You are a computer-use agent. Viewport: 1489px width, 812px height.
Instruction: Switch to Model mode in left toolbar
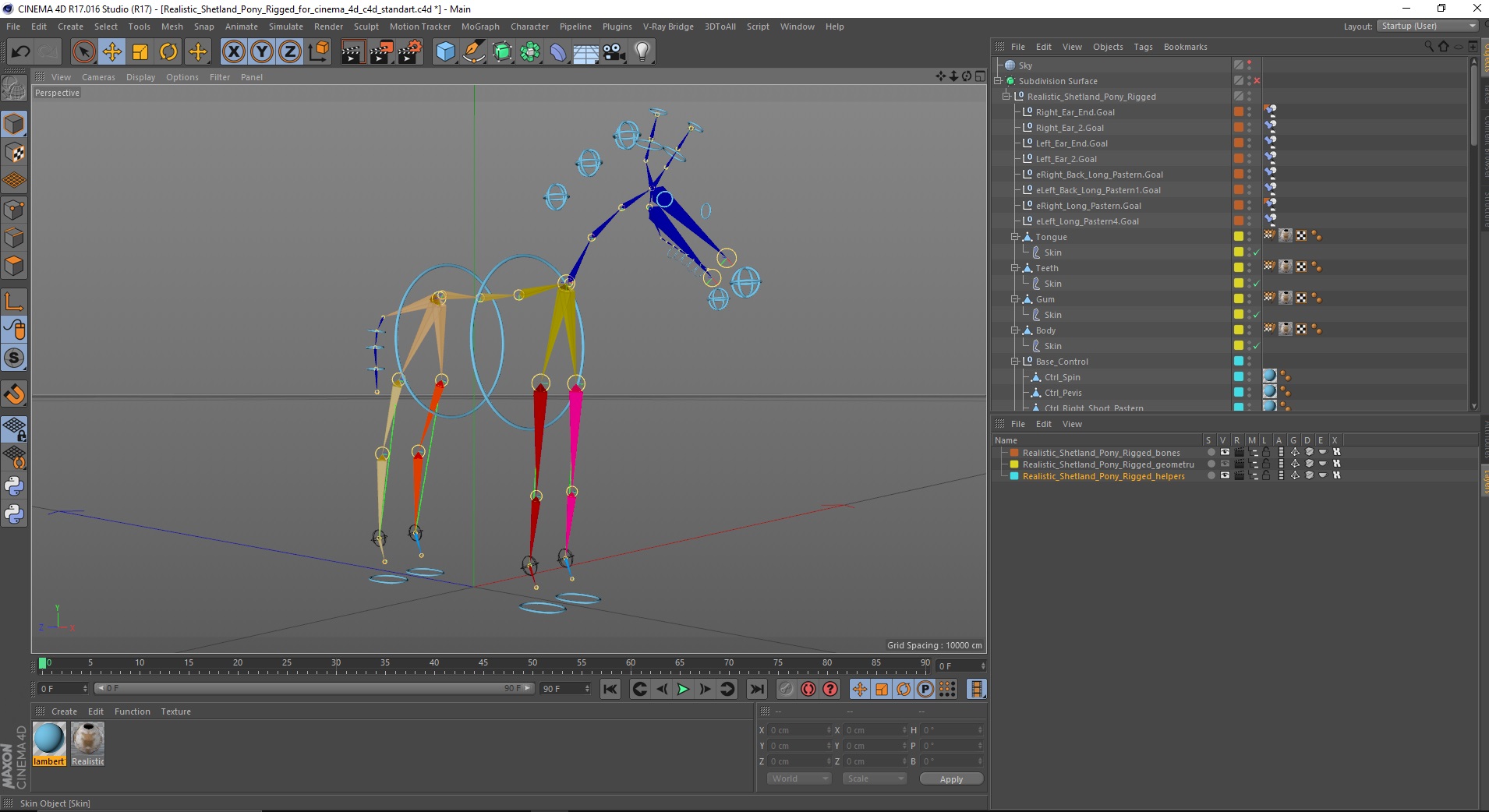(x=14, y=125)
